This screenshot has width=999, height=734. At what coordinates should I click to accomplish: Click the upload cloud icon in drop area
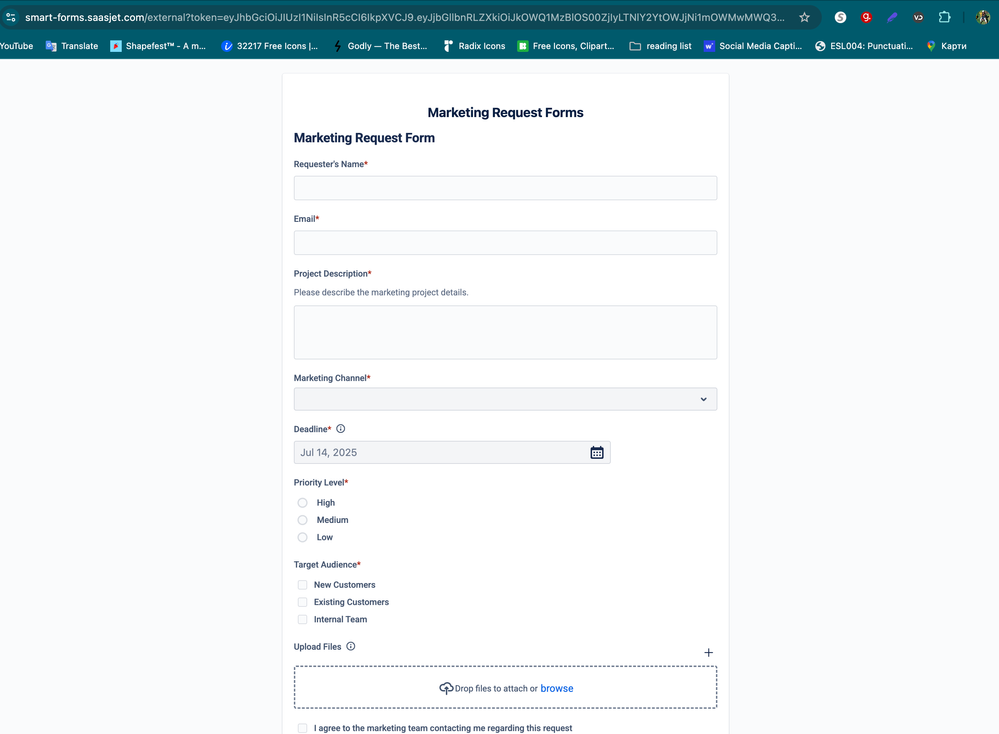coord(446,688)
